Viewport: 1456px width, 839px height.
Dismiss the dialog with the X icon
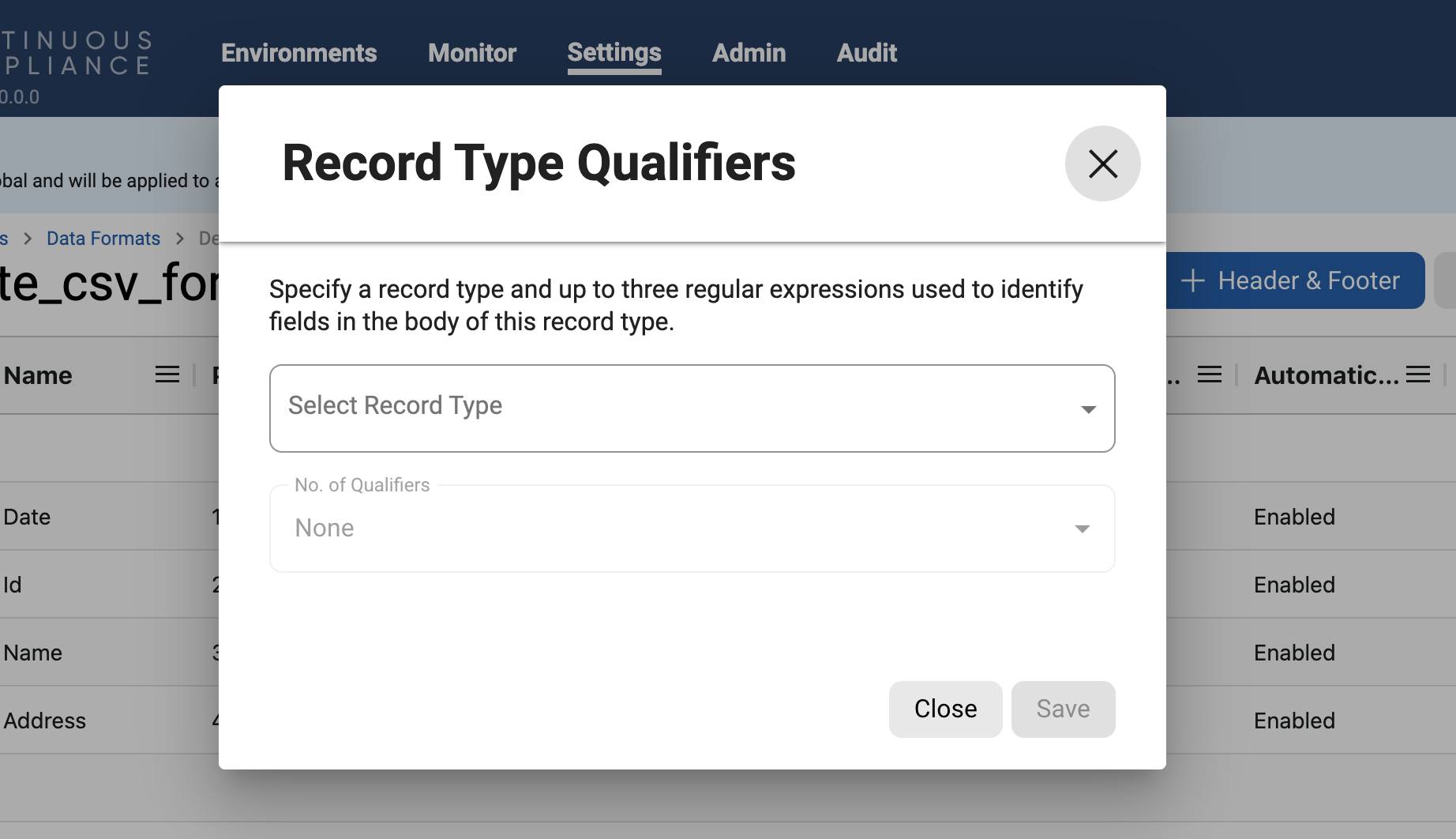(1102, 164)
